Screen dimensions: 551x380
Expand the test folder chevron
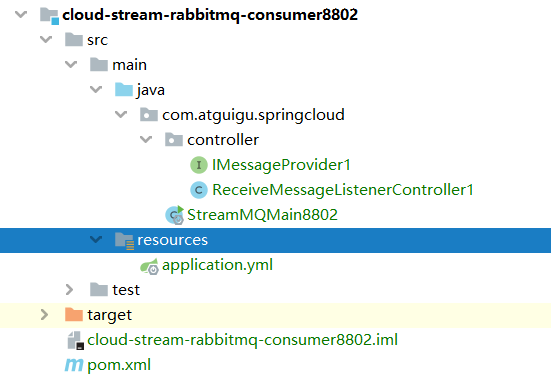coord(70,290)
